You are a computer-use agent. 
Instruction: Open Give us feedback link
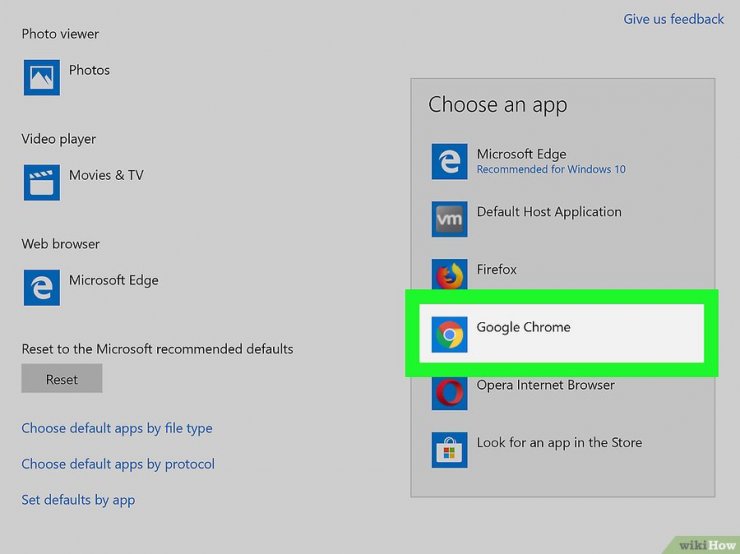click(x=673, y=19)
